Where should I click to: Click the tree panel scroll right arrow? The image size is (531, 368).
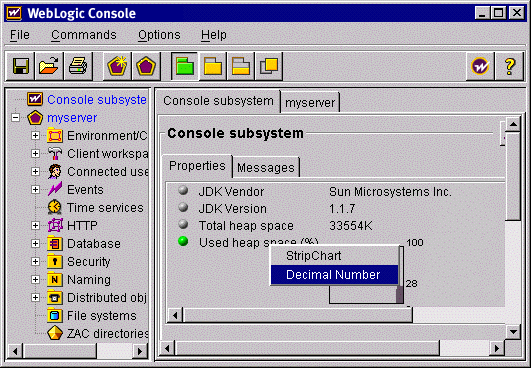pos(139,351)
